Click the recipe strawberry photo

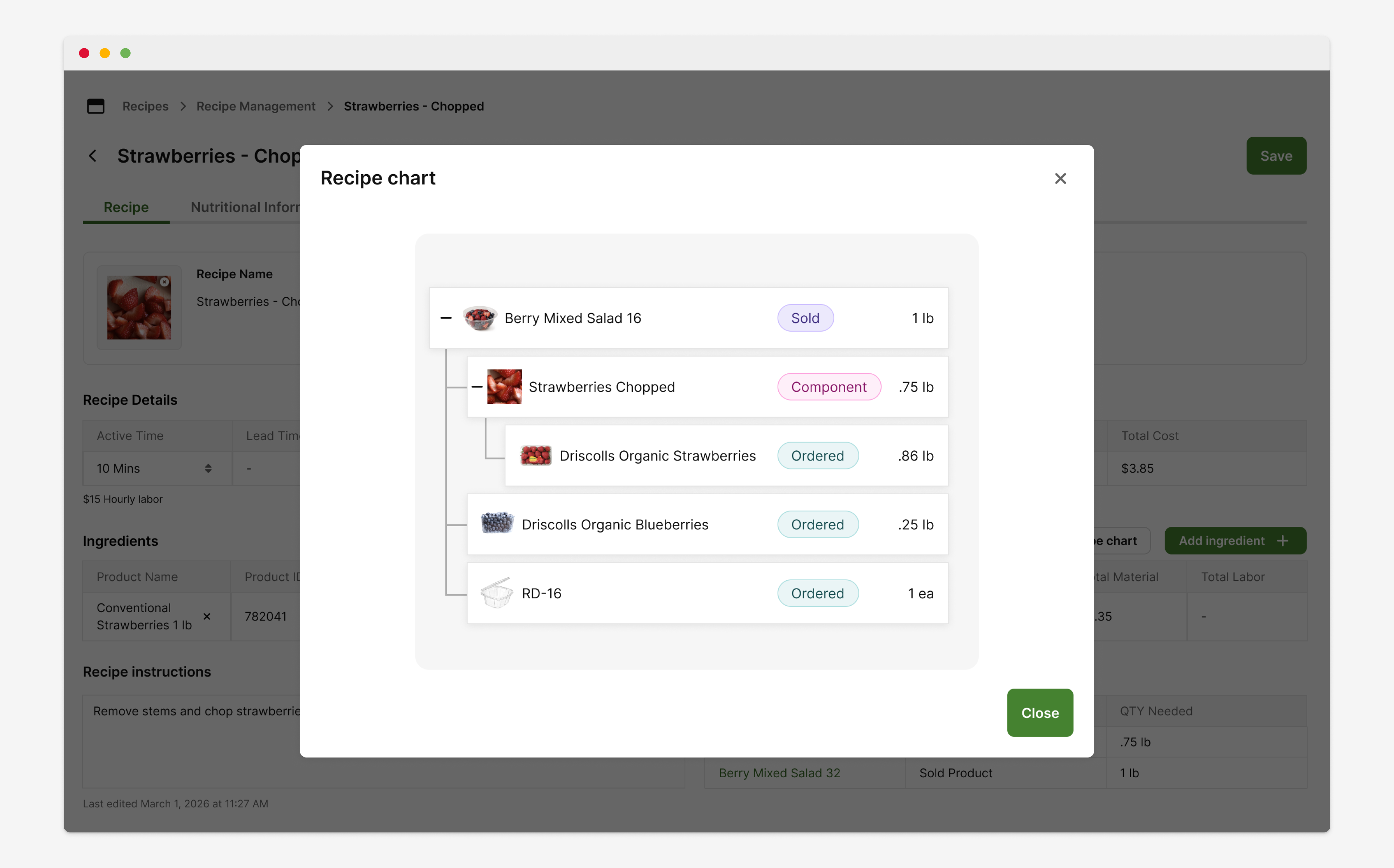[x=139, y=307]
